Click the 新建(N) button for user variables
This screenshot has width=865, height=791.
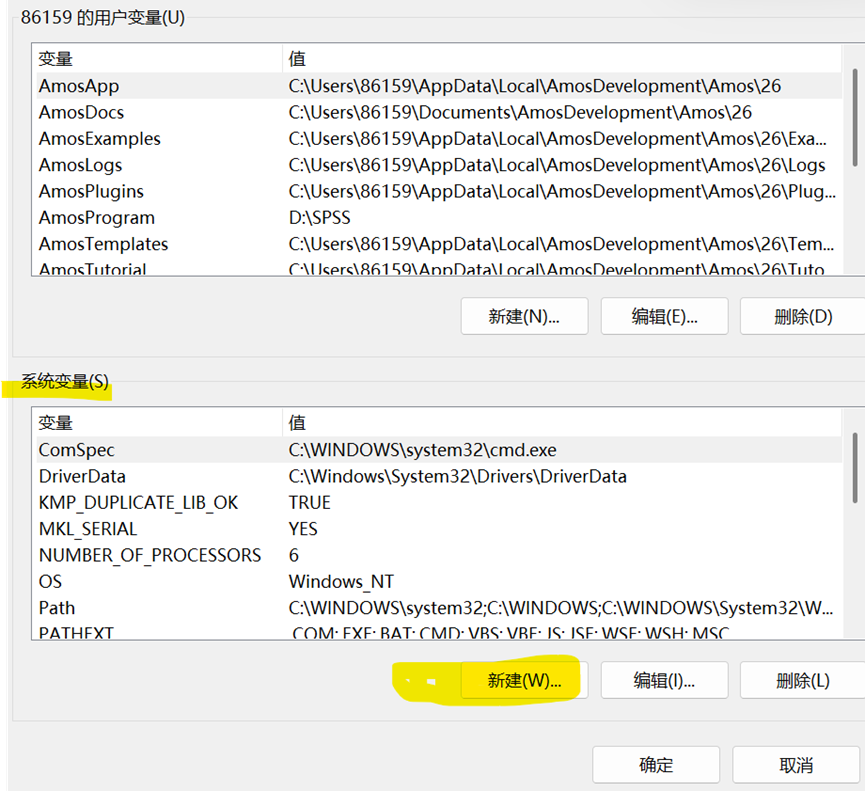point(523,316)
